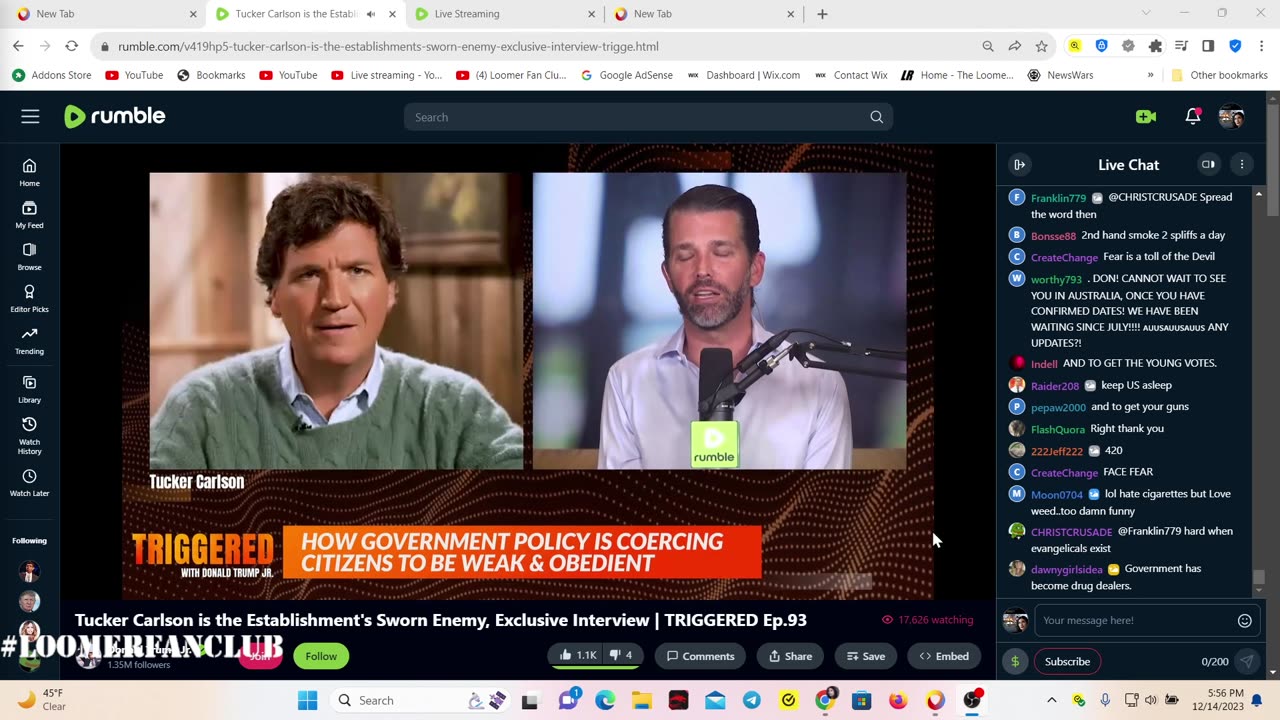Screen dimensions: 1280x720
Task: Toggle the browser side panel
Action: [1208, 46]
